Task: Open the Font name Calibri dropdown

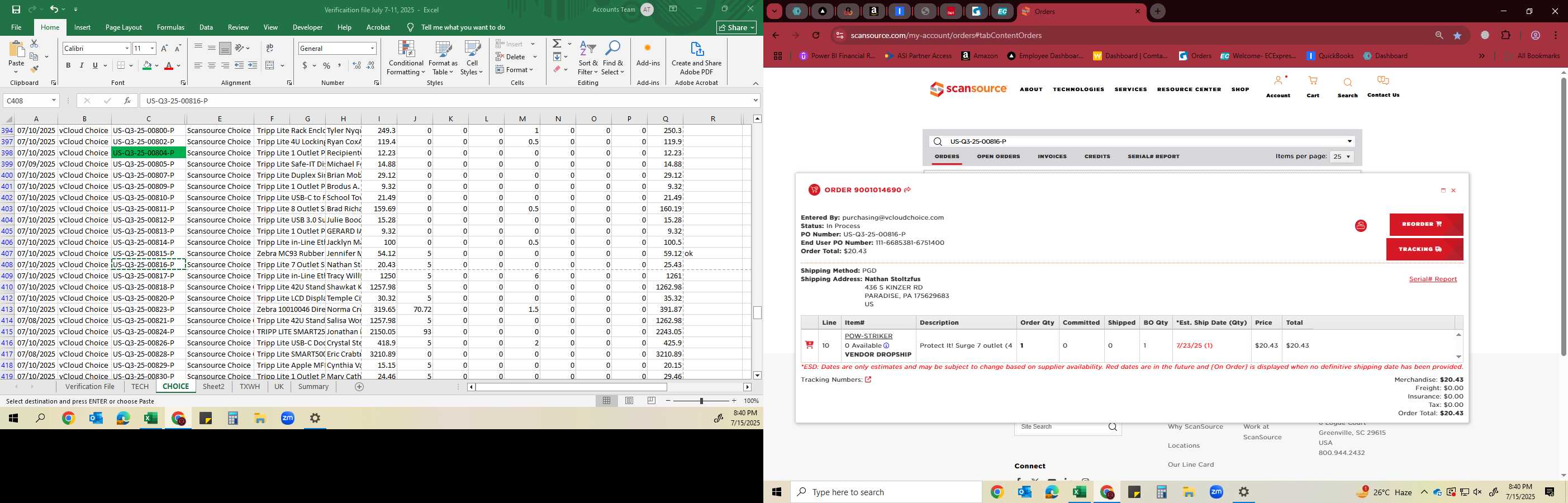Action: point(127,48)
